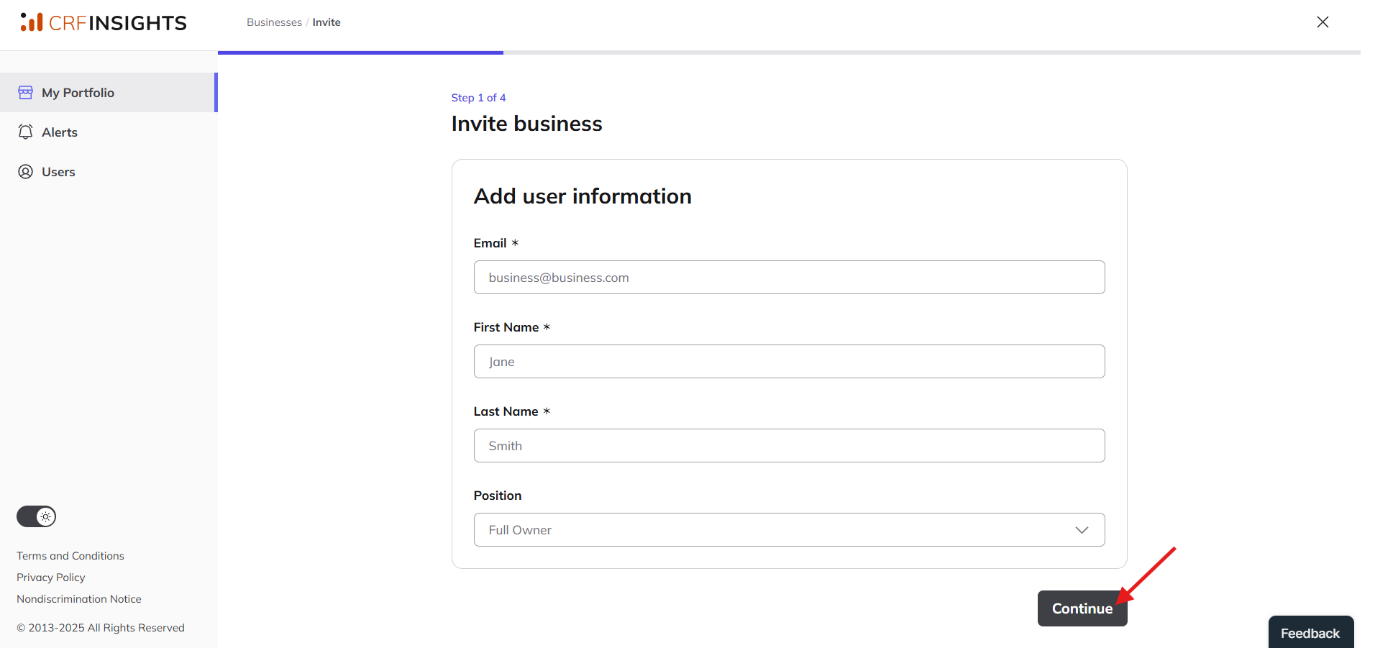1375x648 pixels.
Task: Click the Alerts bell icon
Action: click(x=26, y=132)
